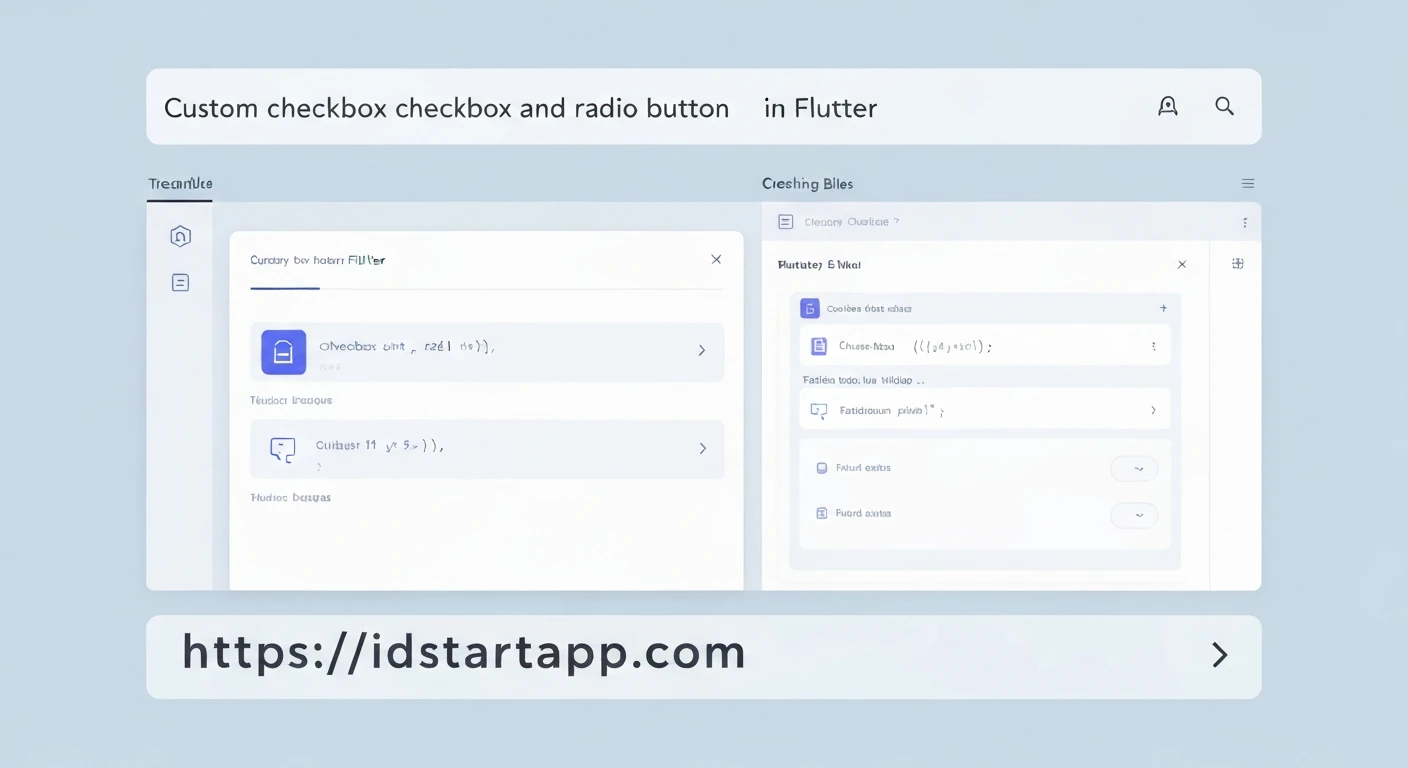Open the first checkbox list card
This screenshot has width=1408, height=768.
(487, 352)
